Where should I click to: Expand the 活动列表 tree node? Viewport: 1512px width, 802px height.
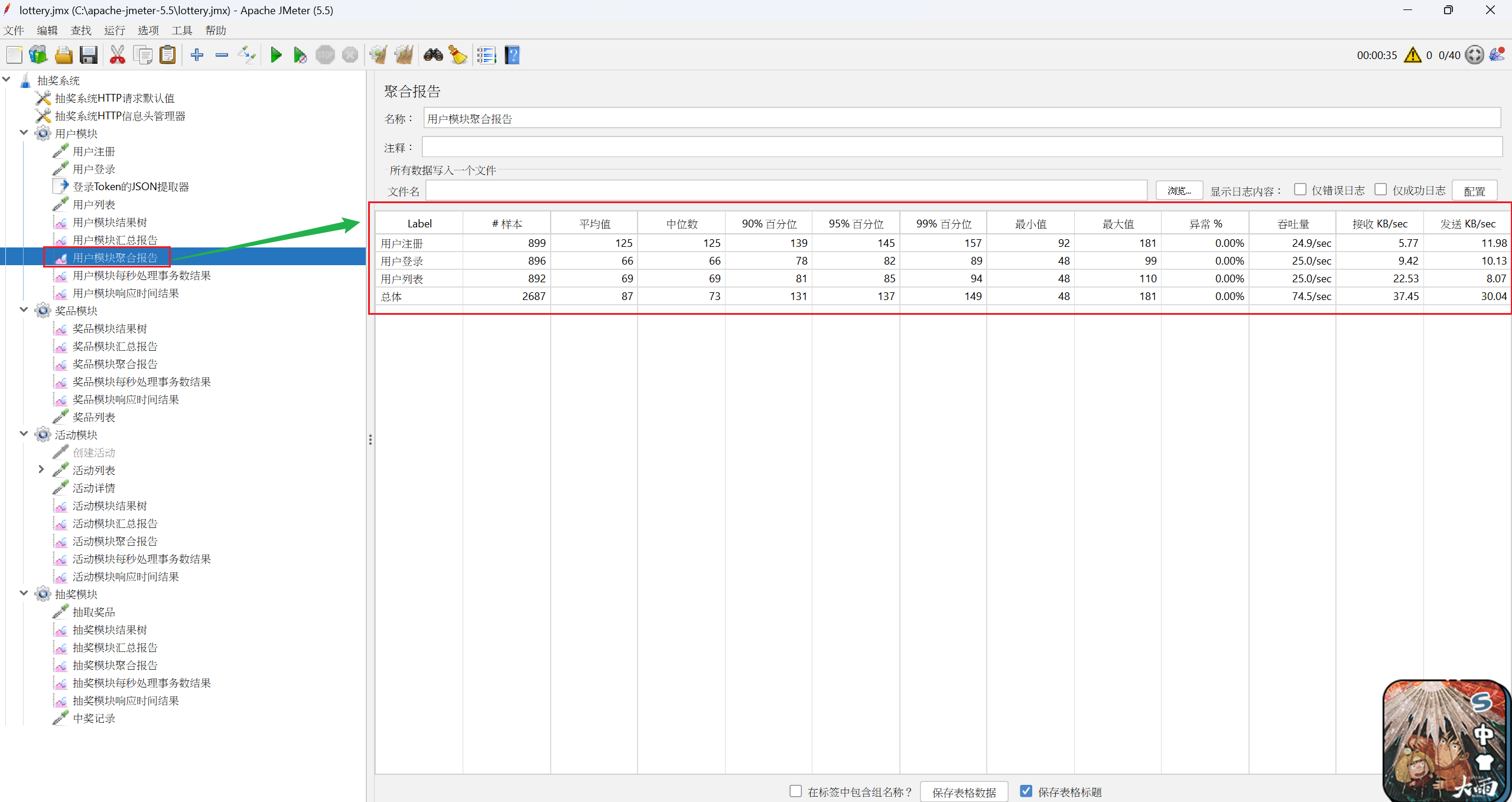[x=41, y=470]
